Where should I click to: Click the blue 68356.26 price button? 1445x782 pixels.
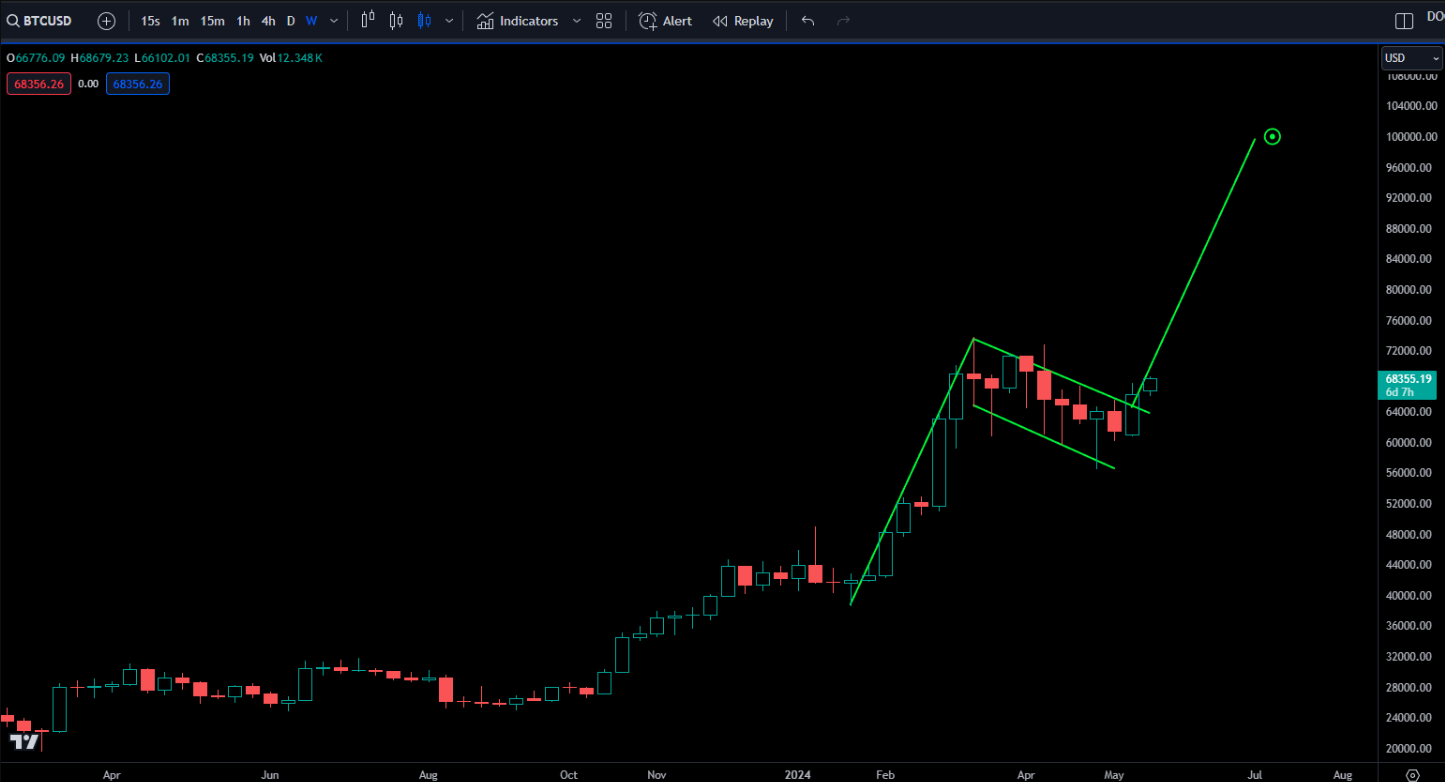click(x=137, y=83)
